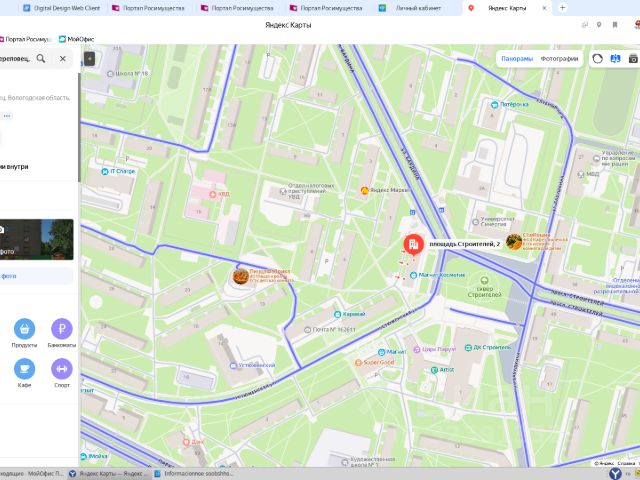Open the building photo thumbnail
The height and width of the screenshot is (480, 640).
36,240
